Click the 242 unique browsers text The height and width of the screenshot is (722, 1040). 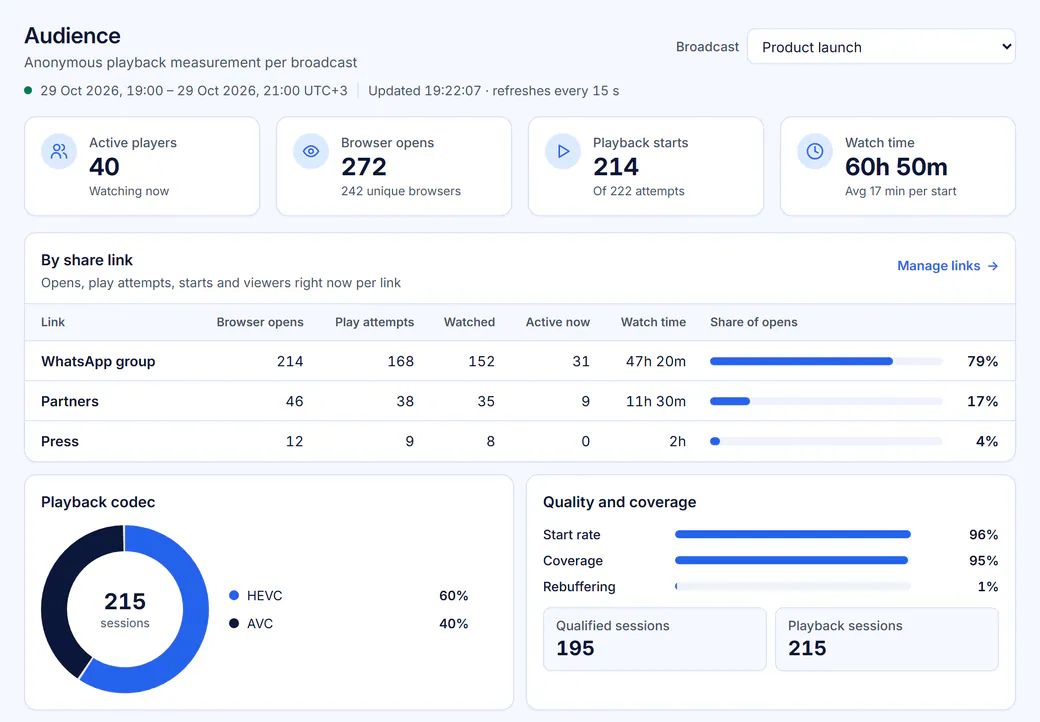click(401, 191)
